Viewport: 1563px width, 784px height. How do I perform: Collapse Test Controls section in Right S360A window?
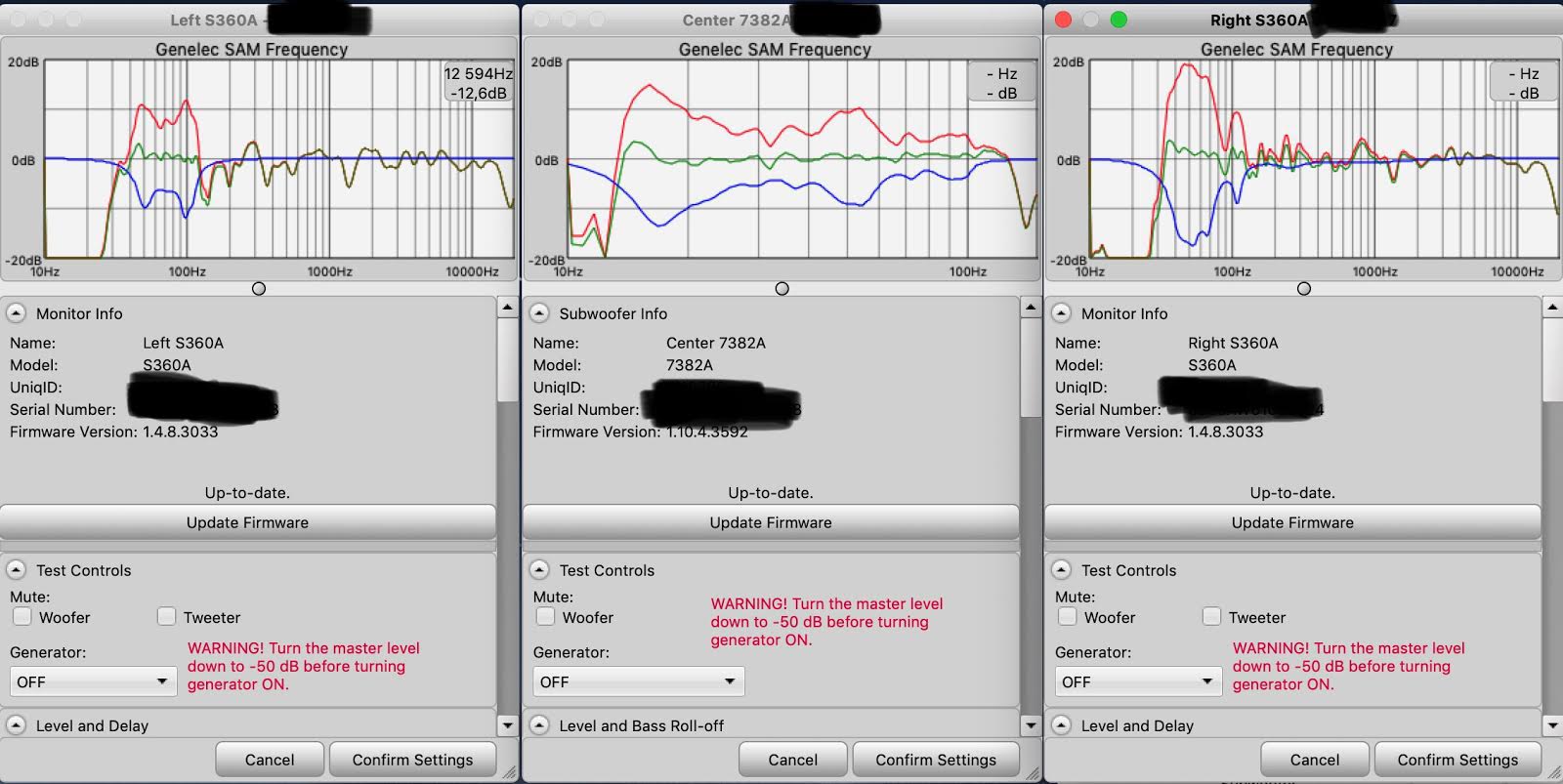click(x=1061, y=570)
